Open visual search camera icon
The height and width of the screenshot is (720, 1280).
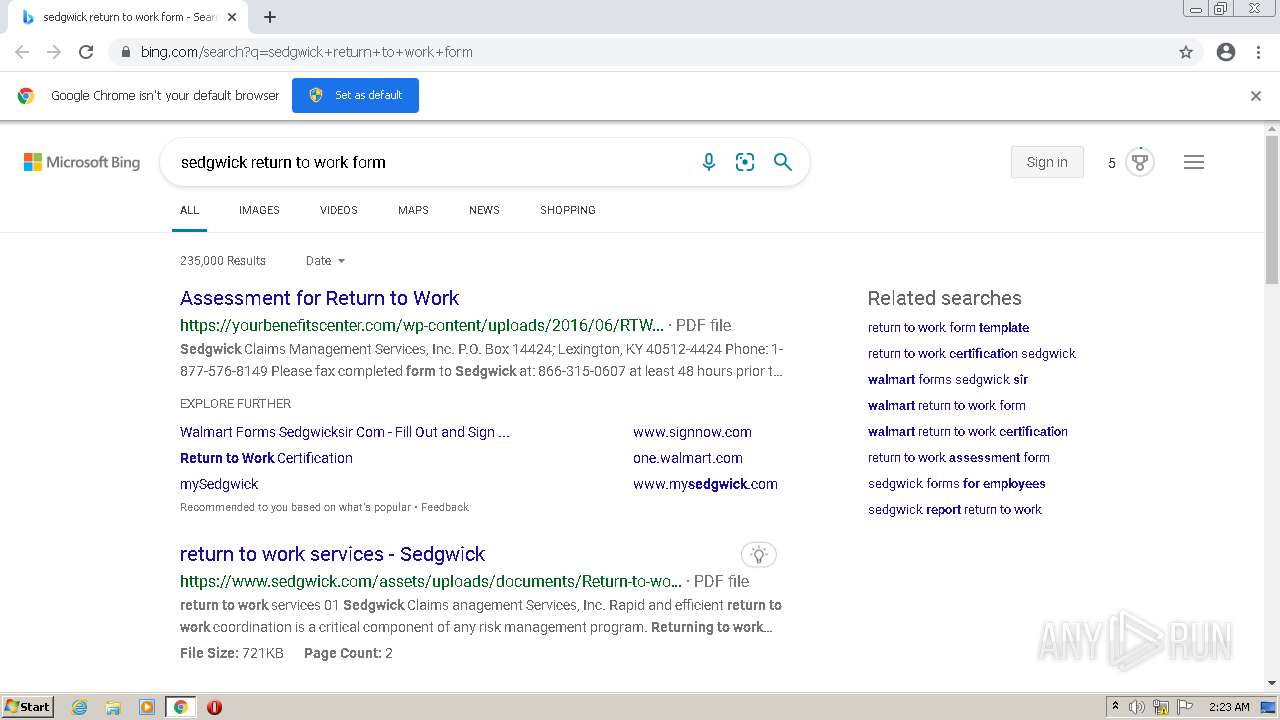point(745,162)
